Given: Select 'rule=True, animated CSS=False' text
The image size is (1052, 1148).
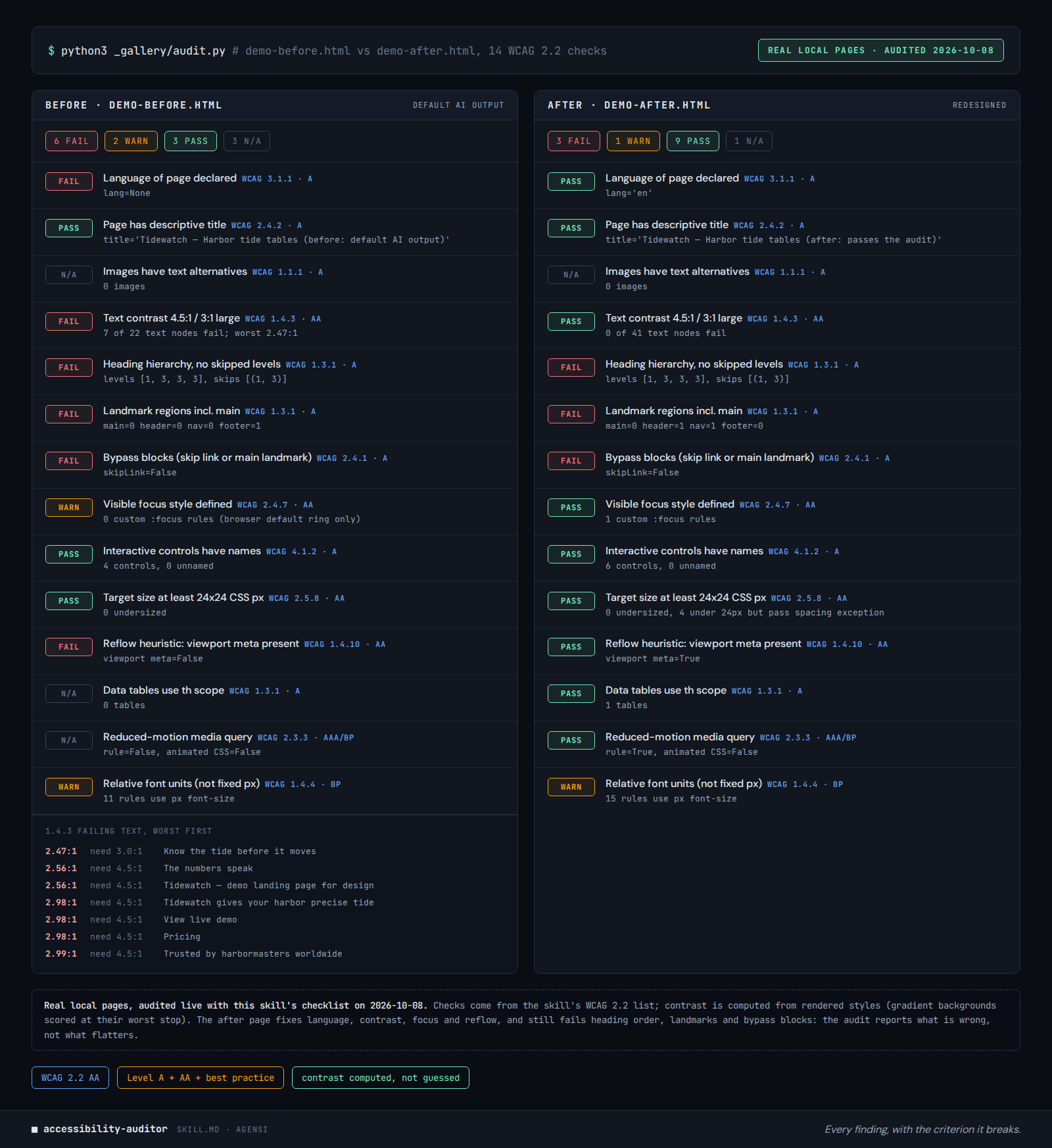Looking at the screenshot, I should [682, 752].
